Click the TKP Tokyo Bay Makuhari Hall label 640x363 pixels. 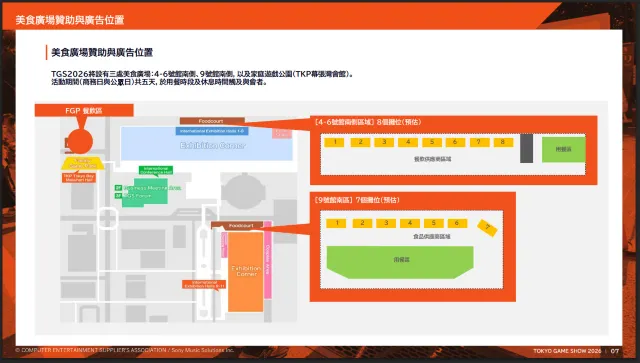(x=79, y=178)
